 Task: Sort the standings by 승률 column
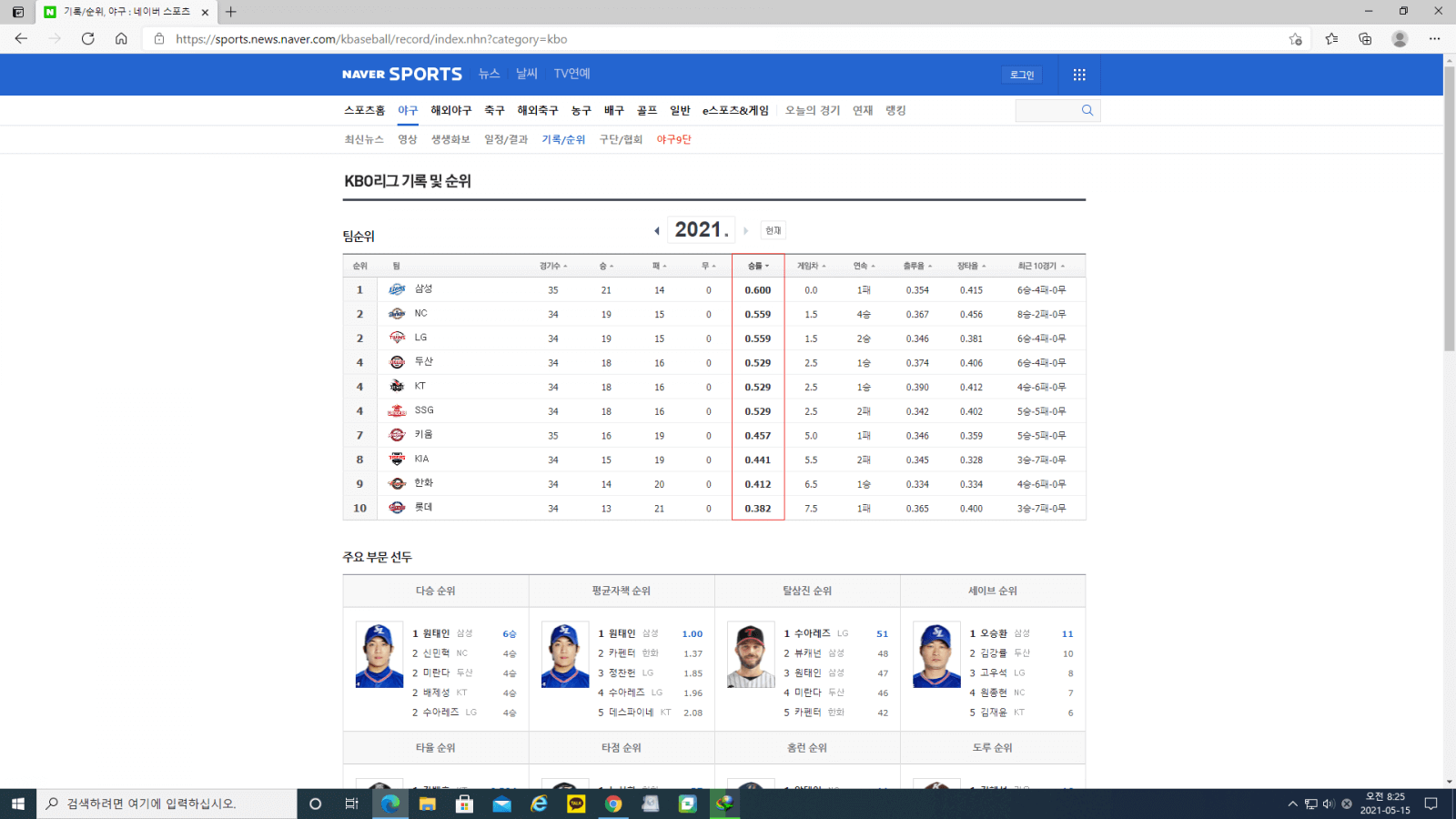(758, 266)
